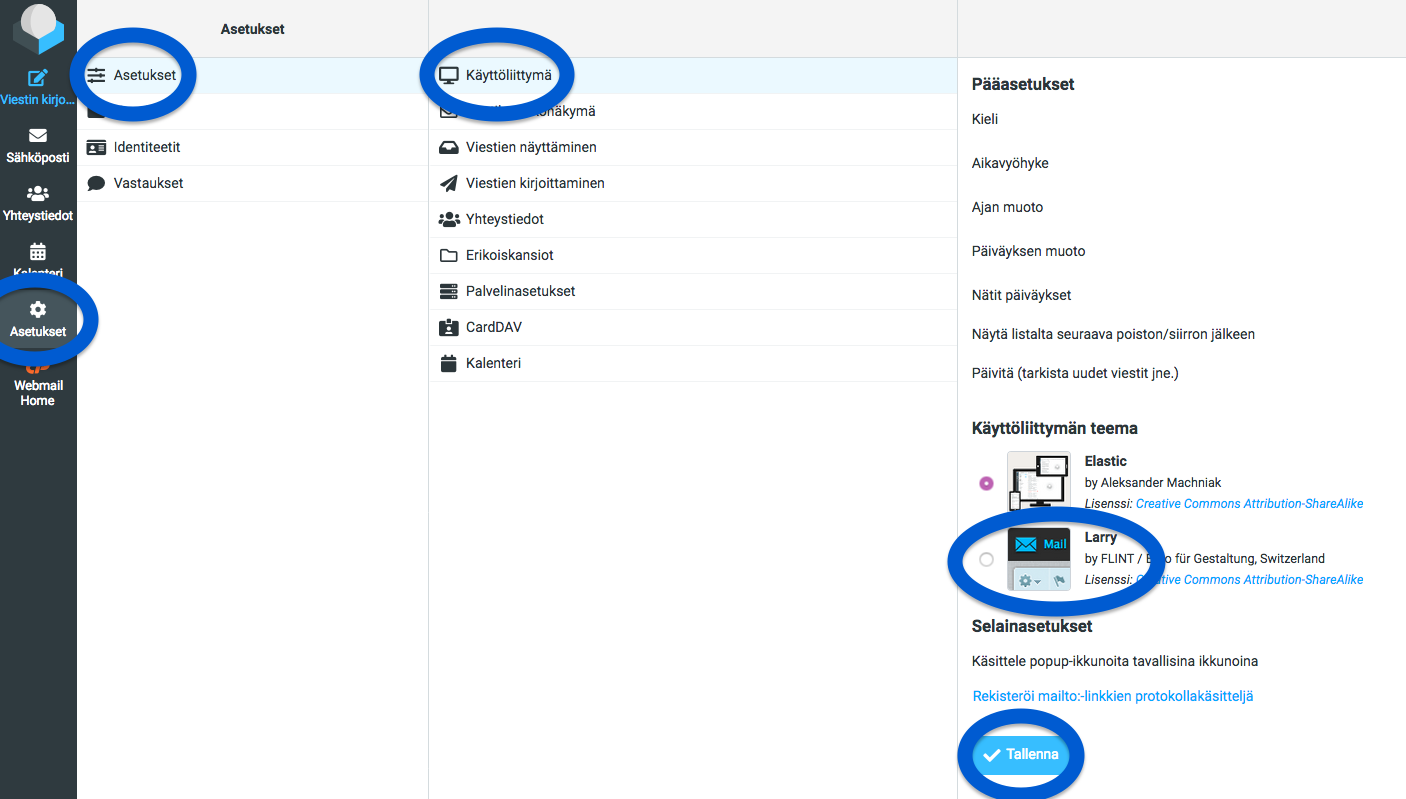Select the Larry theme radio button
1406x799 pixels.
pos(987,559)
